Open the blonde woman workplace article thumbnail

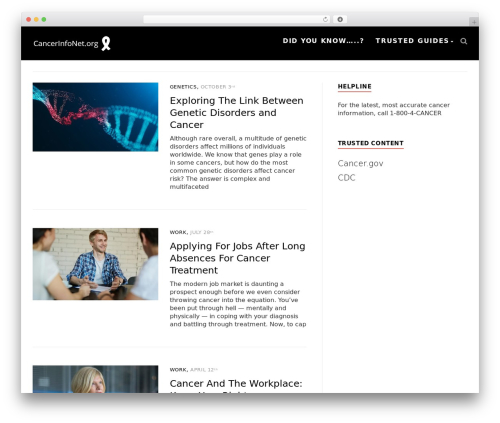click(95, 379)
